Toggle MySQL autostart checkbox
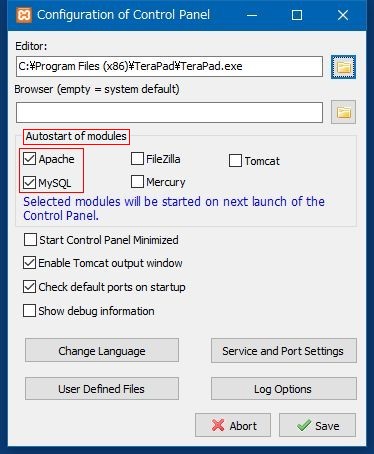Screen dimensions: 374x454 tap(29, 182)
